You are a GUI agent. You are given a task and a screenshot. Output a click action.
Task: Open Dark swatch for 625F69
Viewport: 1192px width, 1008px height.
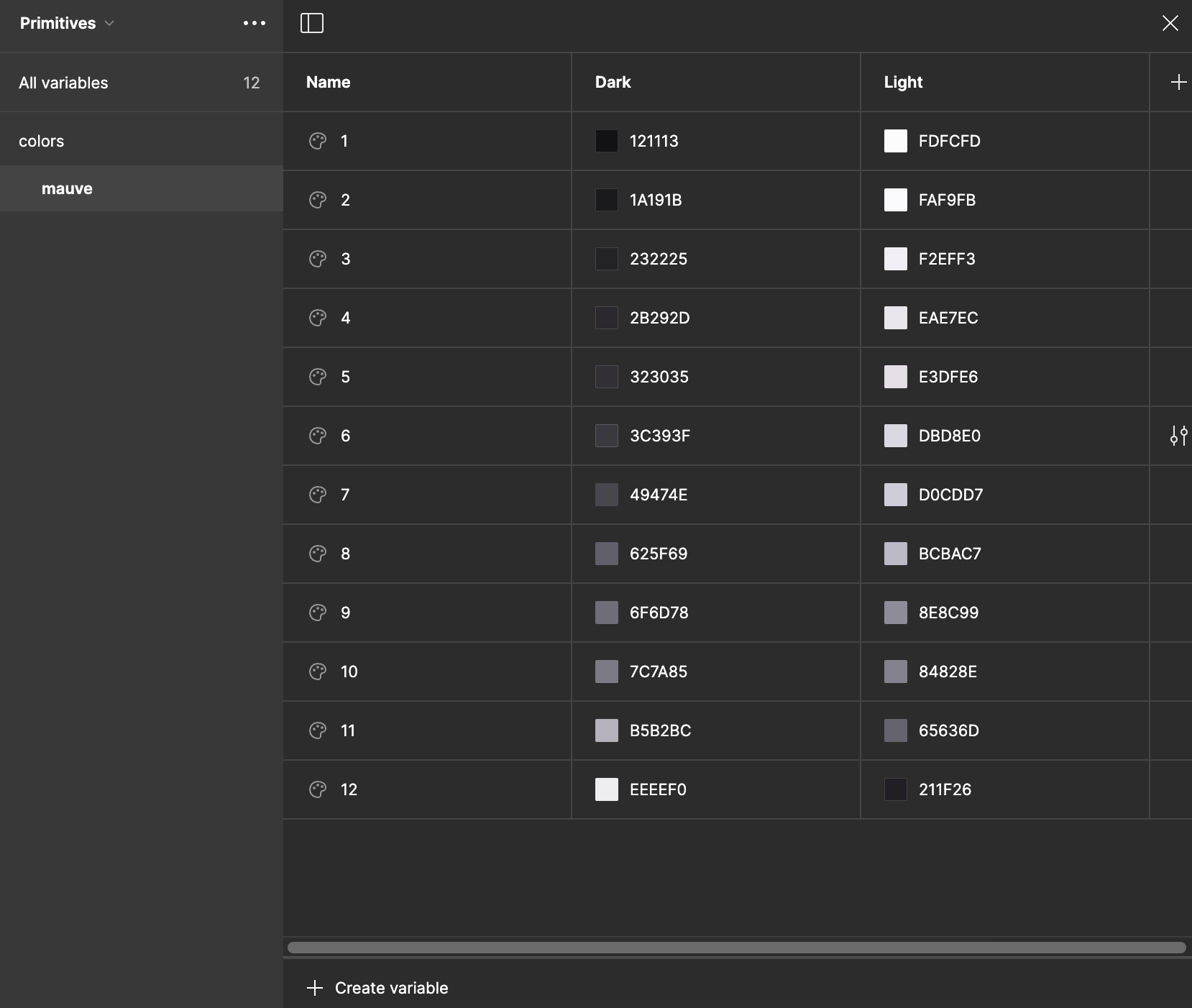(x=607, y=554)
